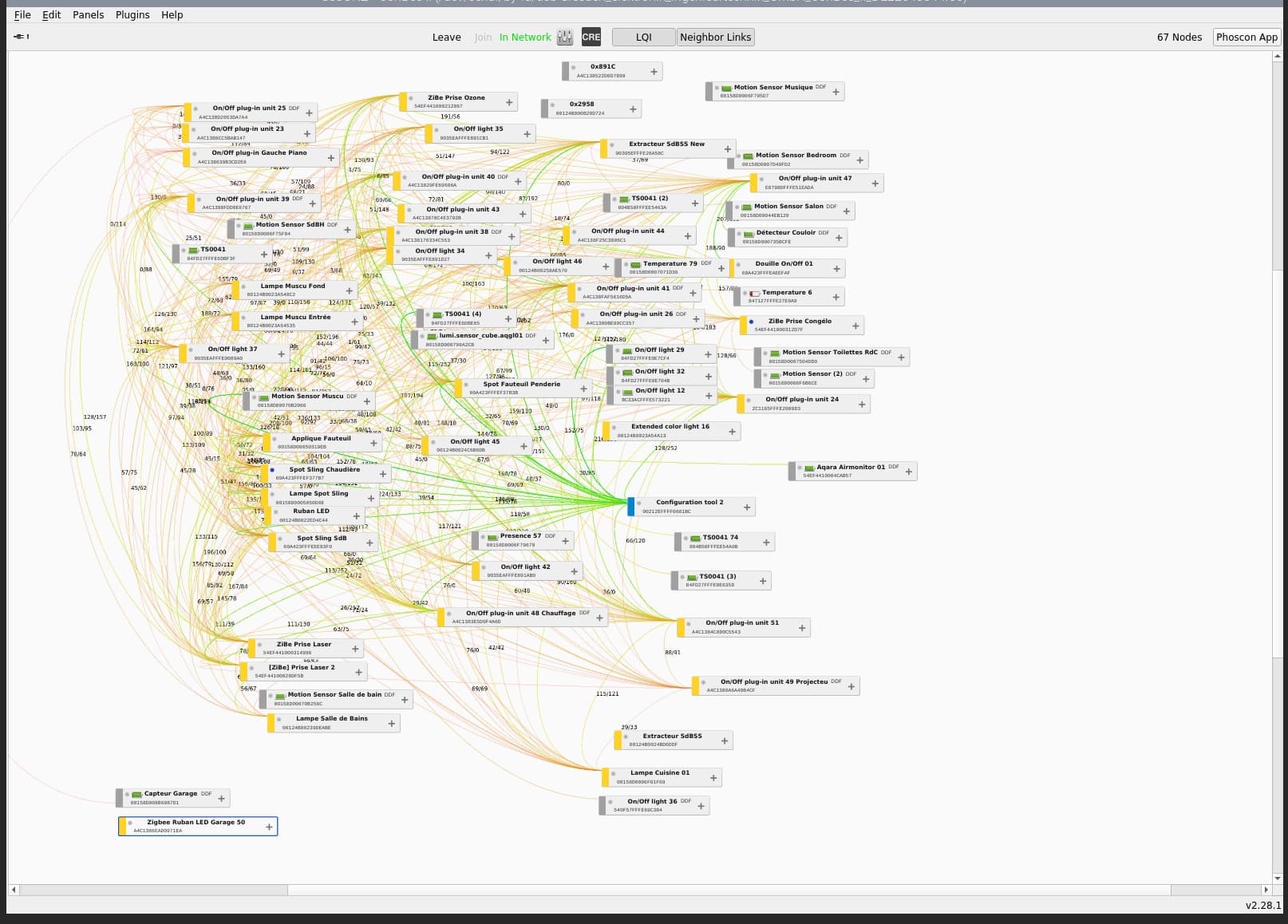
Task: Click battery icon on Détecteur Couloir
Action: [x=749, y=233]
